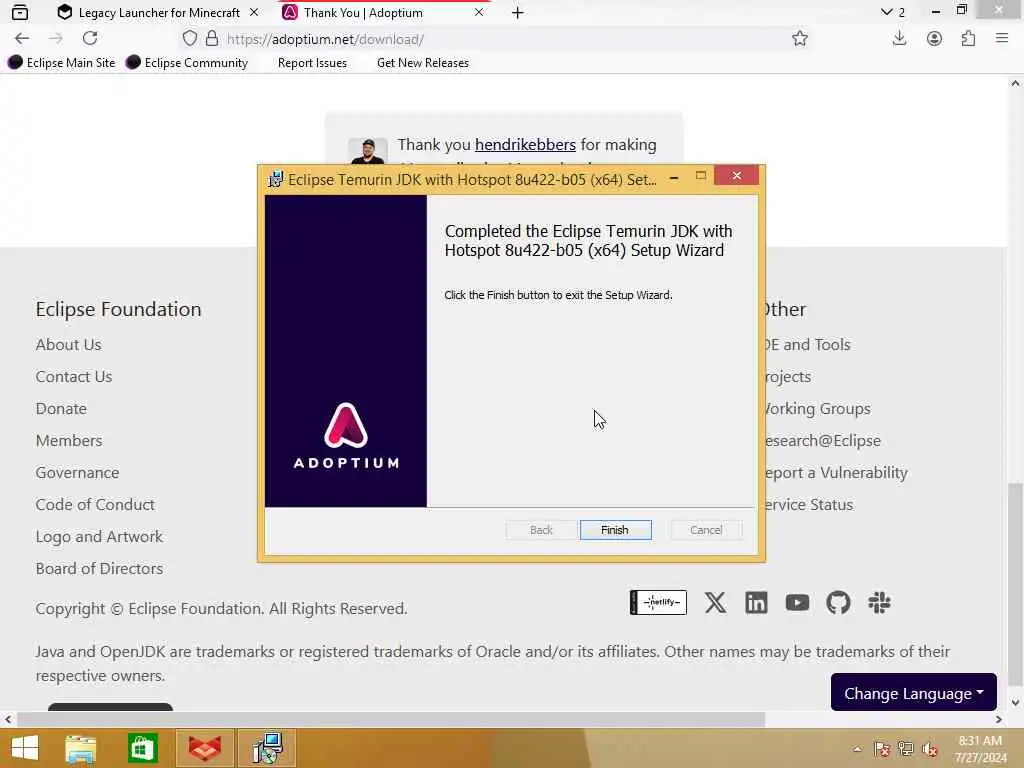Viewport: 1024px width, 768px height.
Task: Open File Explorer from the taskbar
Action: coord(80,748)
